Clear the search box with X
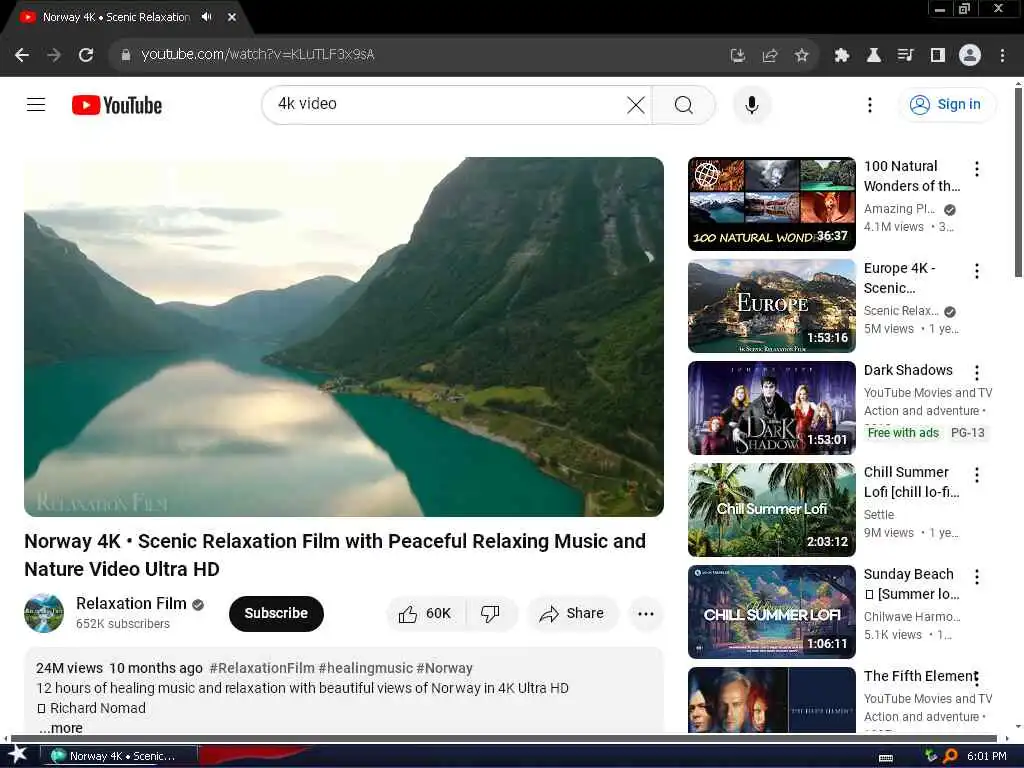Viewport: 1024px width, 768px height. pyautogui.click(x=635, y=104)
